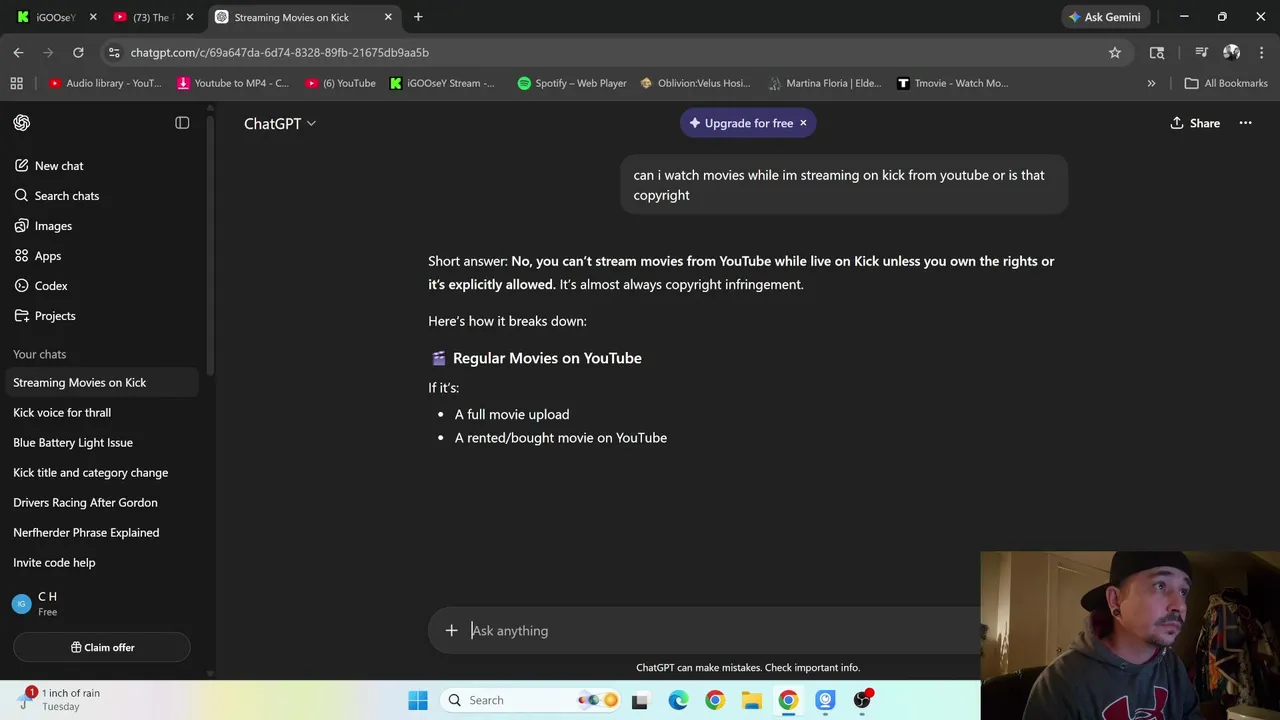Open Kick title and category change chat

[100, 473]
